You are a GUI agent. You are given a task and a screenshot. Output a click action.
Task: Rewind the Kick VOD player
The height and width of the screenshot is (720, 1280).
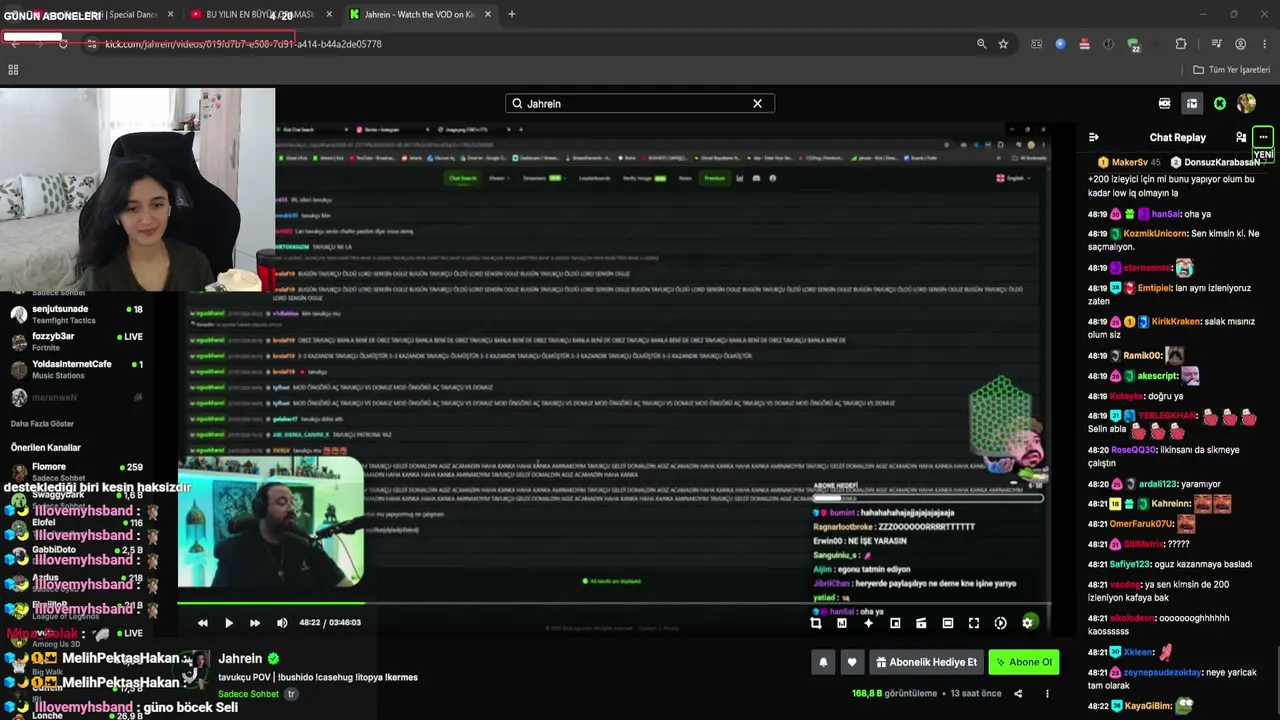[203, 623]
